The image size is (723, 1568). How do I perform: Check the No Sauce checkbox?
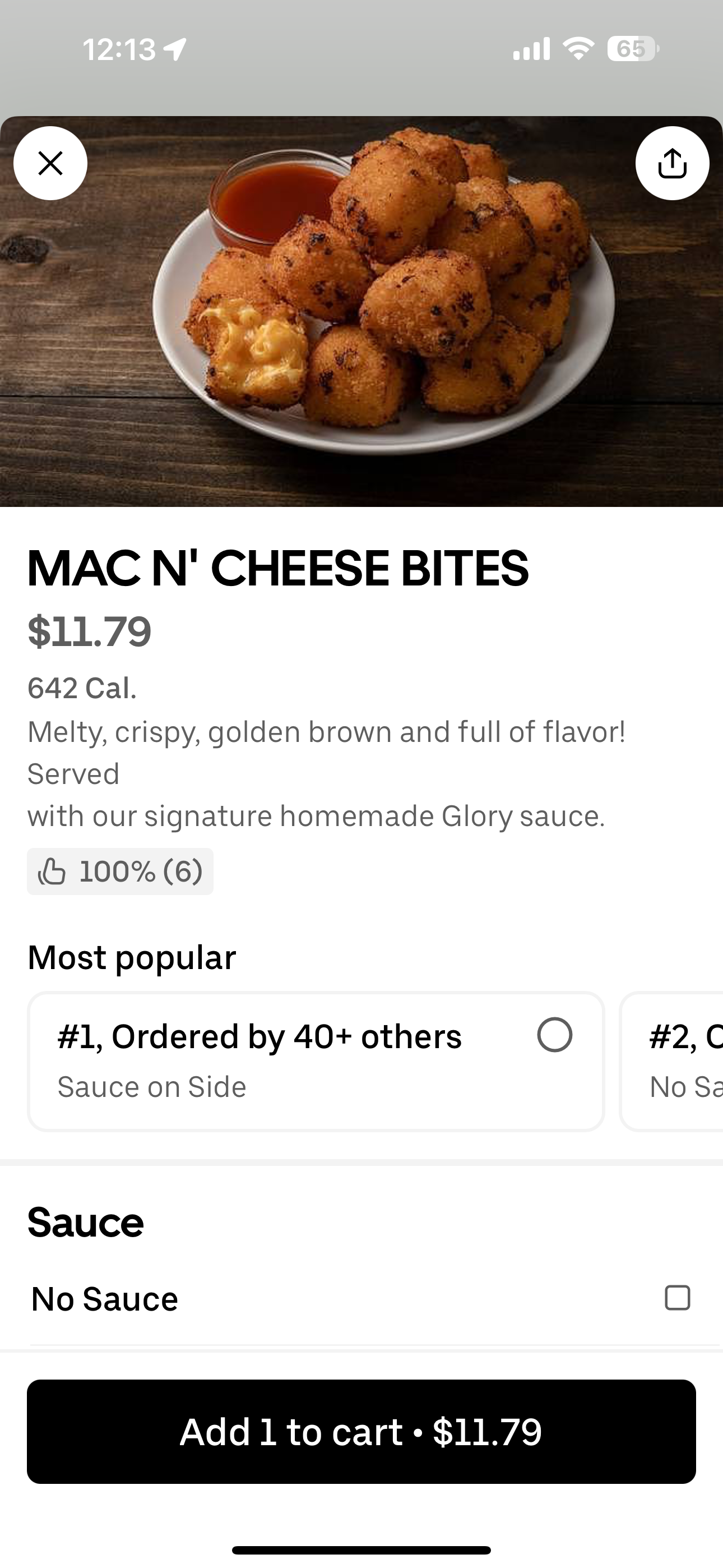pyautogui.click(x=678, y=1297)
